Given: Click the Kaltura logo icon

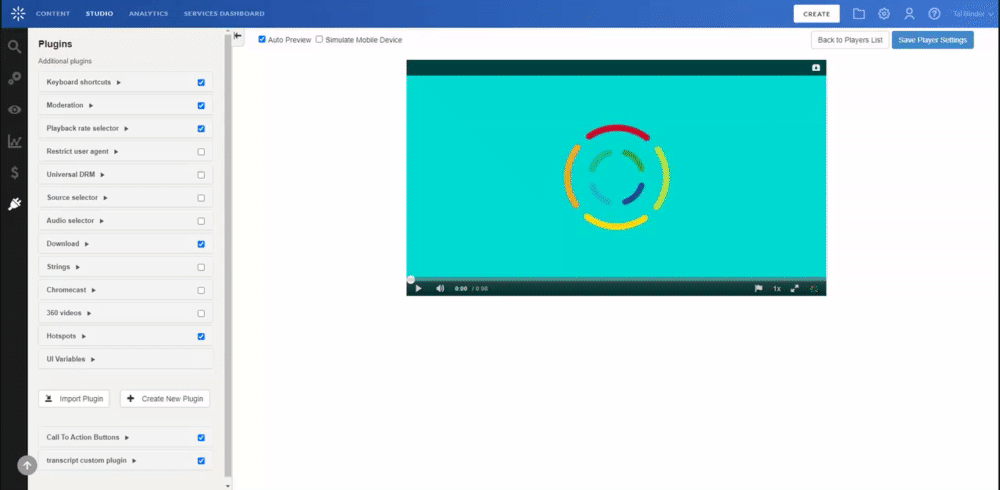Looking at the screenshot, I should point(18,13).
